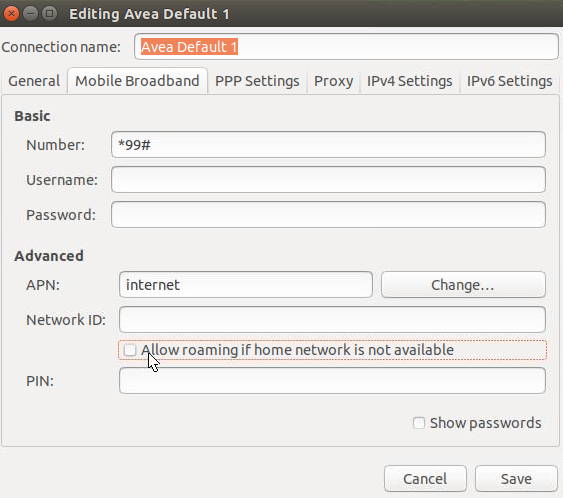
Task: Minimize the connection editor window
Action: point(31,14)
